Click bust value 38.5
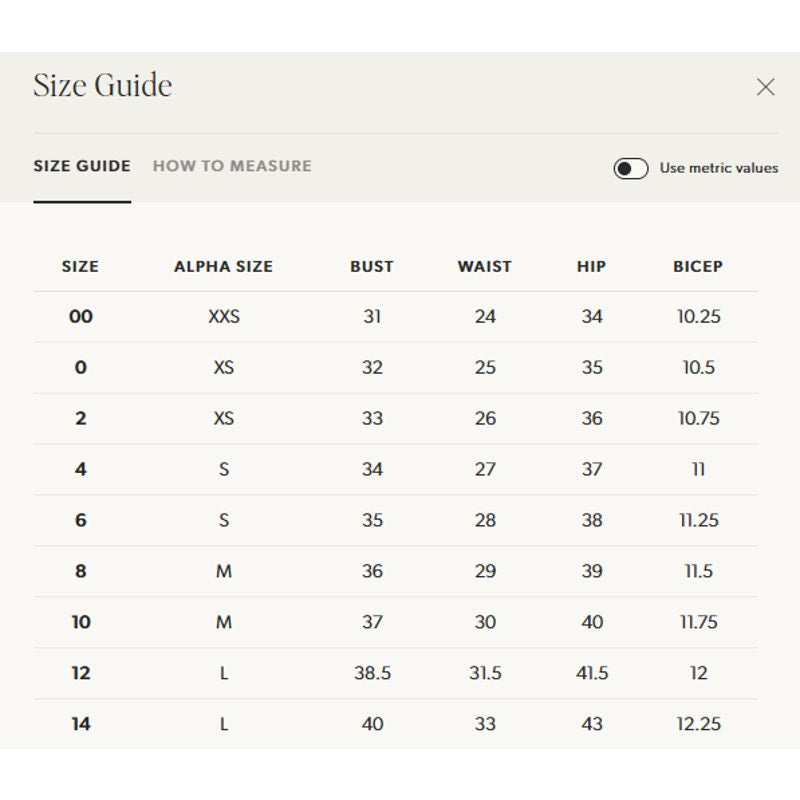 [372, 673]
